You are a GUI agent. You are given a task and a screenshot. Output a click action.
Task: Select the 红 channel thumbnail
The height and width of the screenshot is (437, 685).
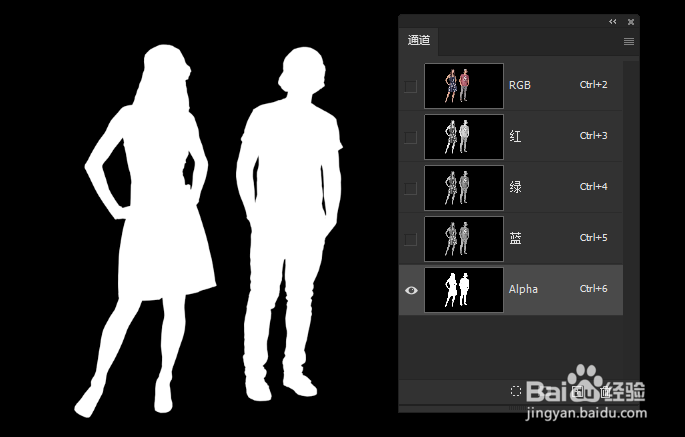pos(464,137)
